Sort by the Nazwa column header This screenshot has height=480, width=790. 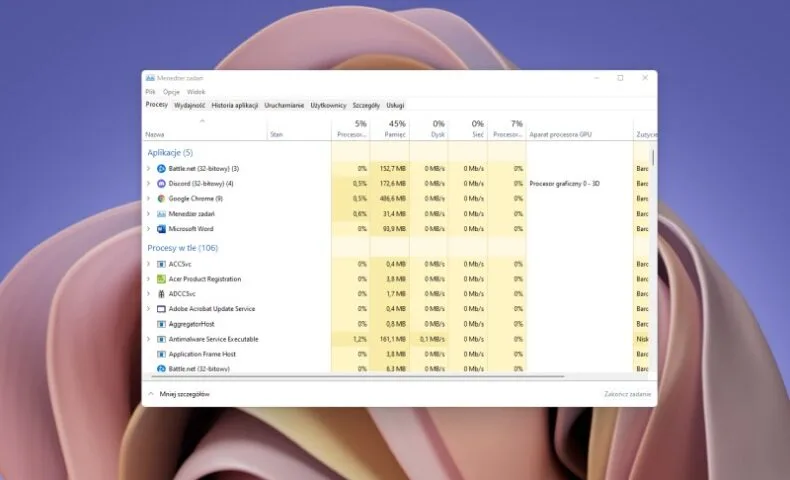click(205, 129)
